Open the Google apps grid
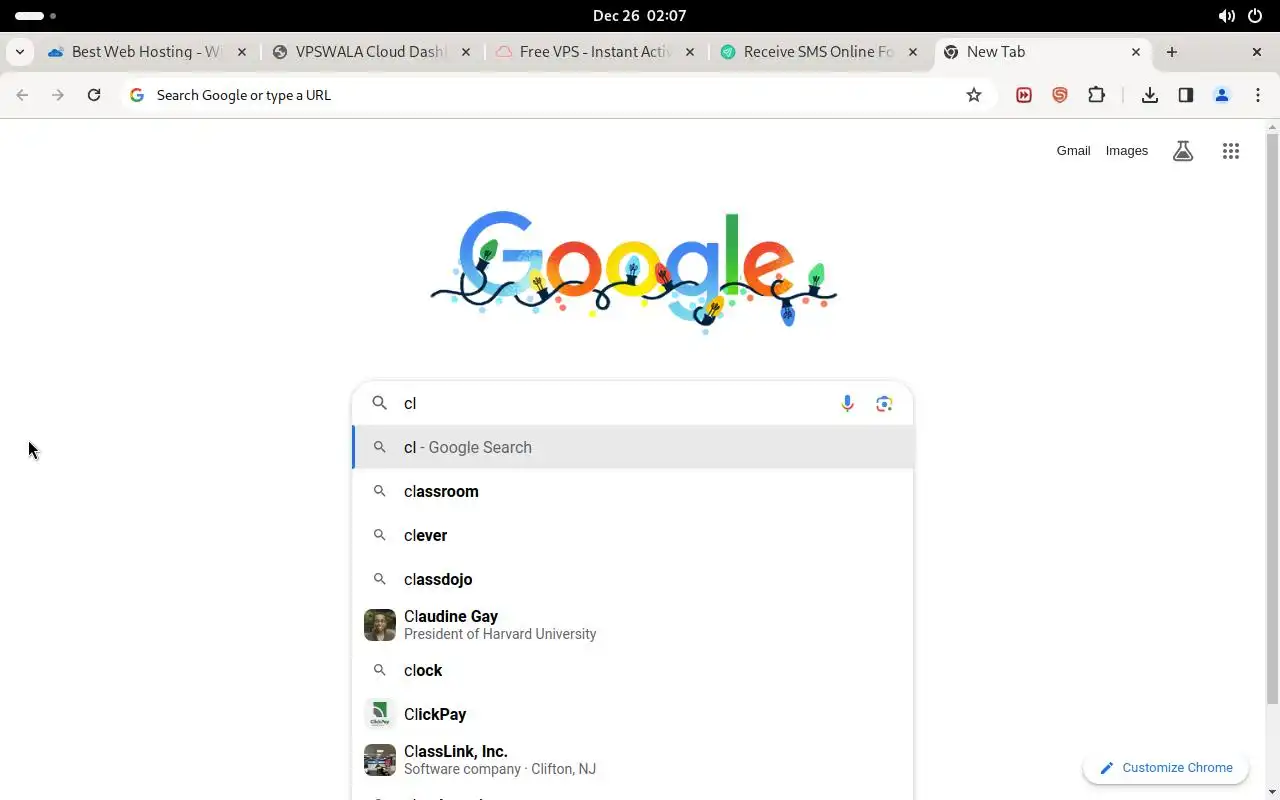 pos(1231,151)
